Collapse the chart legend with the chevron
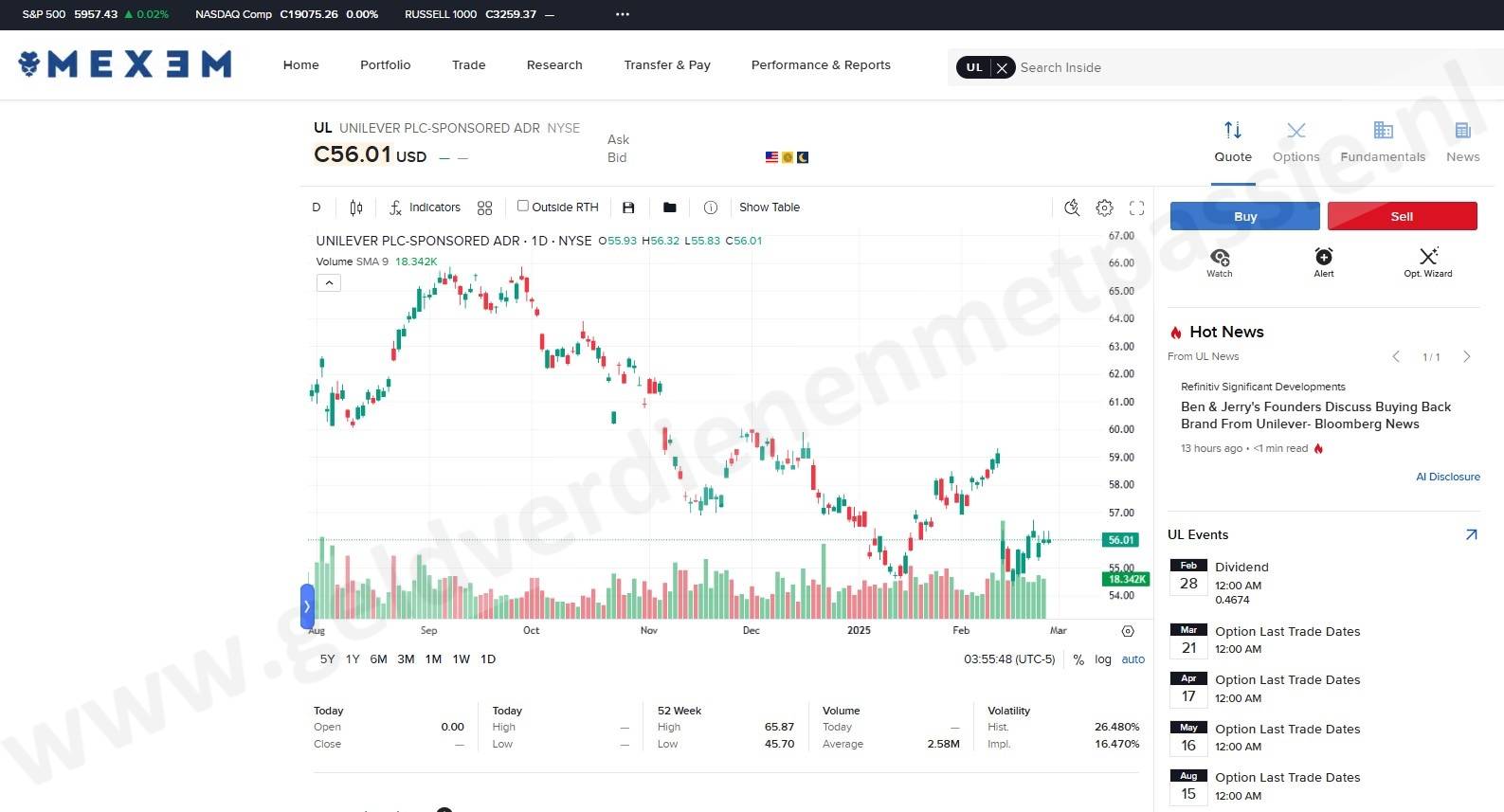 pos(328,282)
